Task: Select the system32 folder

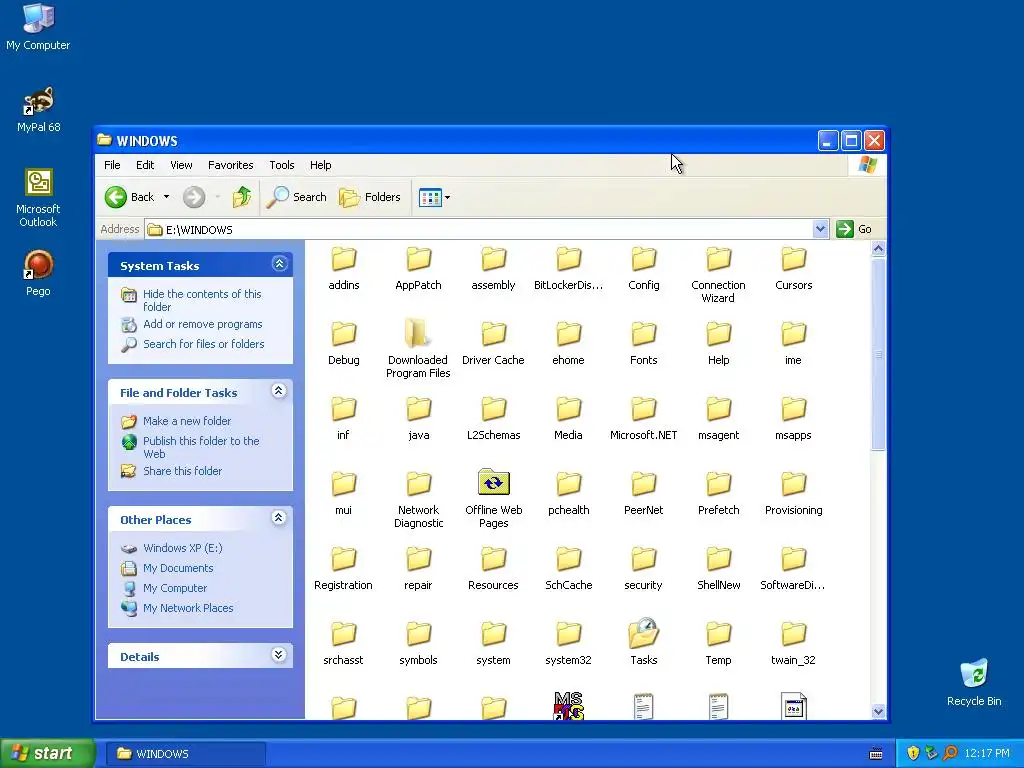Action: 568,643
